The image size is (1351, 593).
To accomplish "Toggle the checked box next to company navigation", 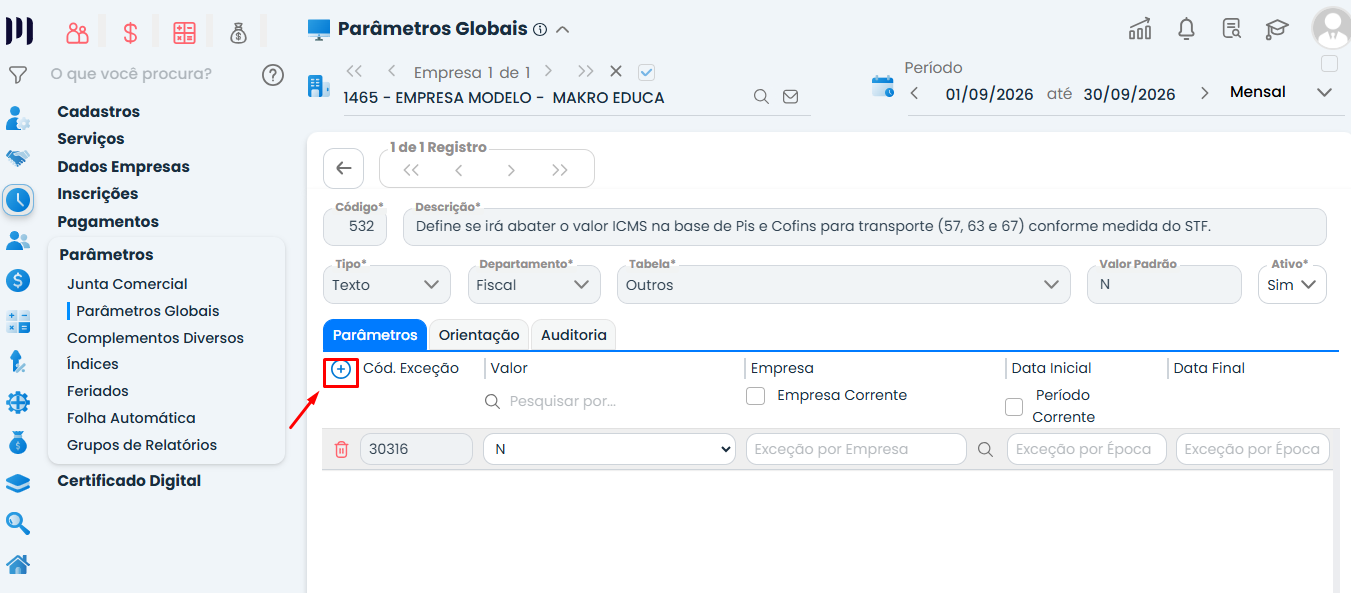I will coord(646,72).
